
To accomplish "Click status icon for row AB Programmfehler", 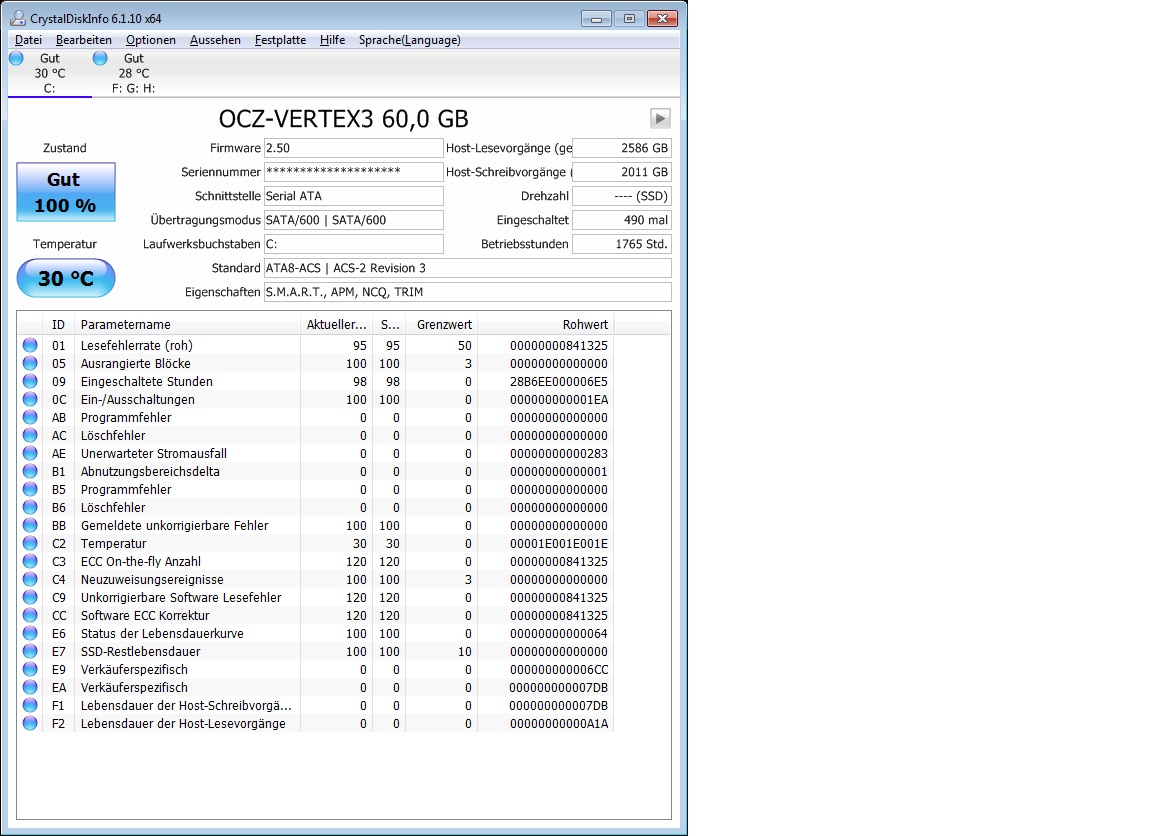I will pyautogui.click(x=30, y=417).
